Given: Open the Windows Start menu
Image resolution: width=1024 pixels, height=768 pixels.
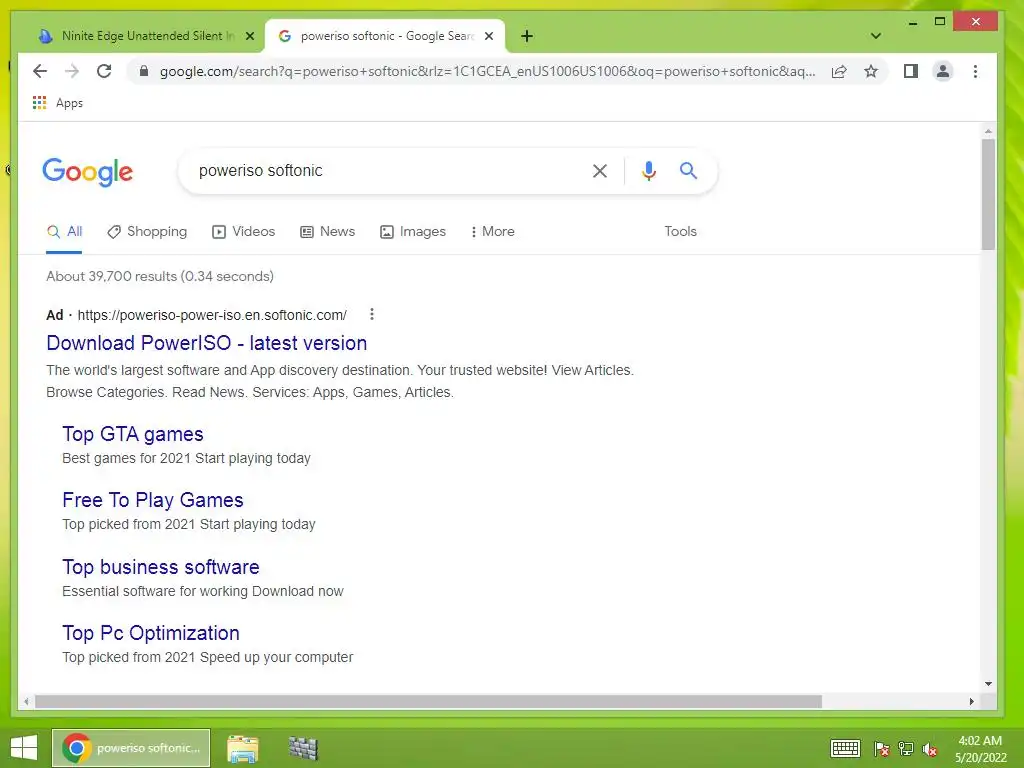Looking at the screenshot, I should (24, 748).
